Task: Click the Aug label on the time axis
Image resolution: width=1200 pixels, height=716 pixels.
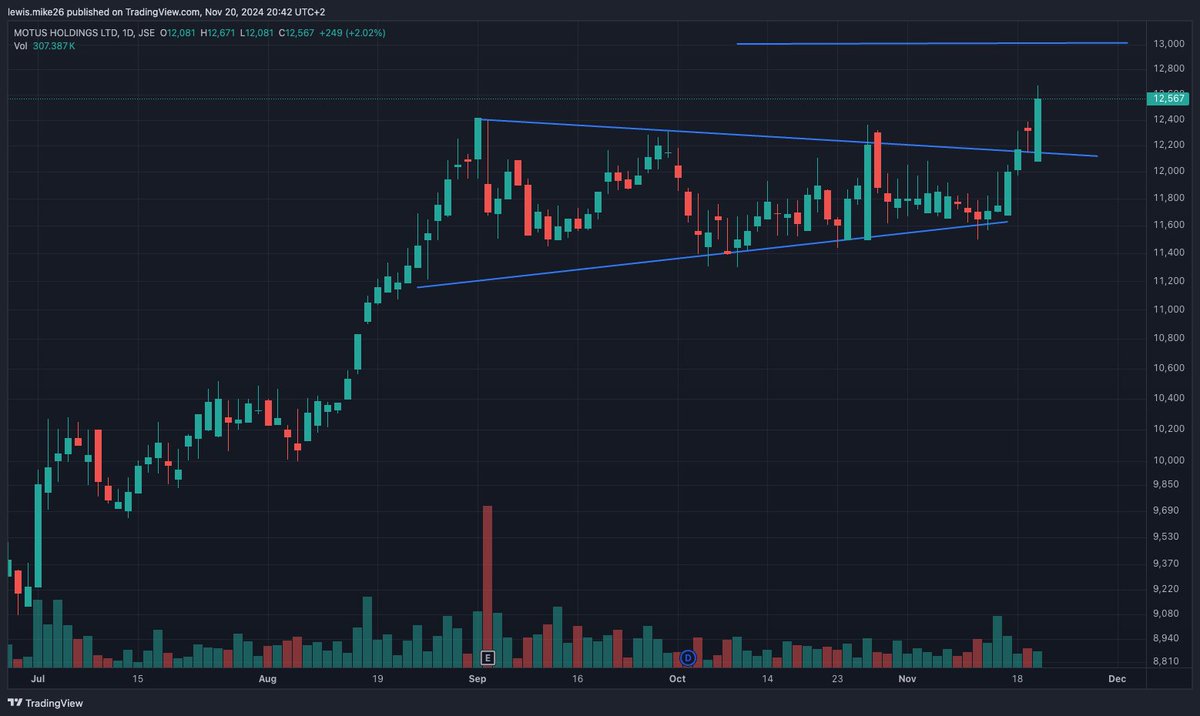Action: (x=267, y=679)
